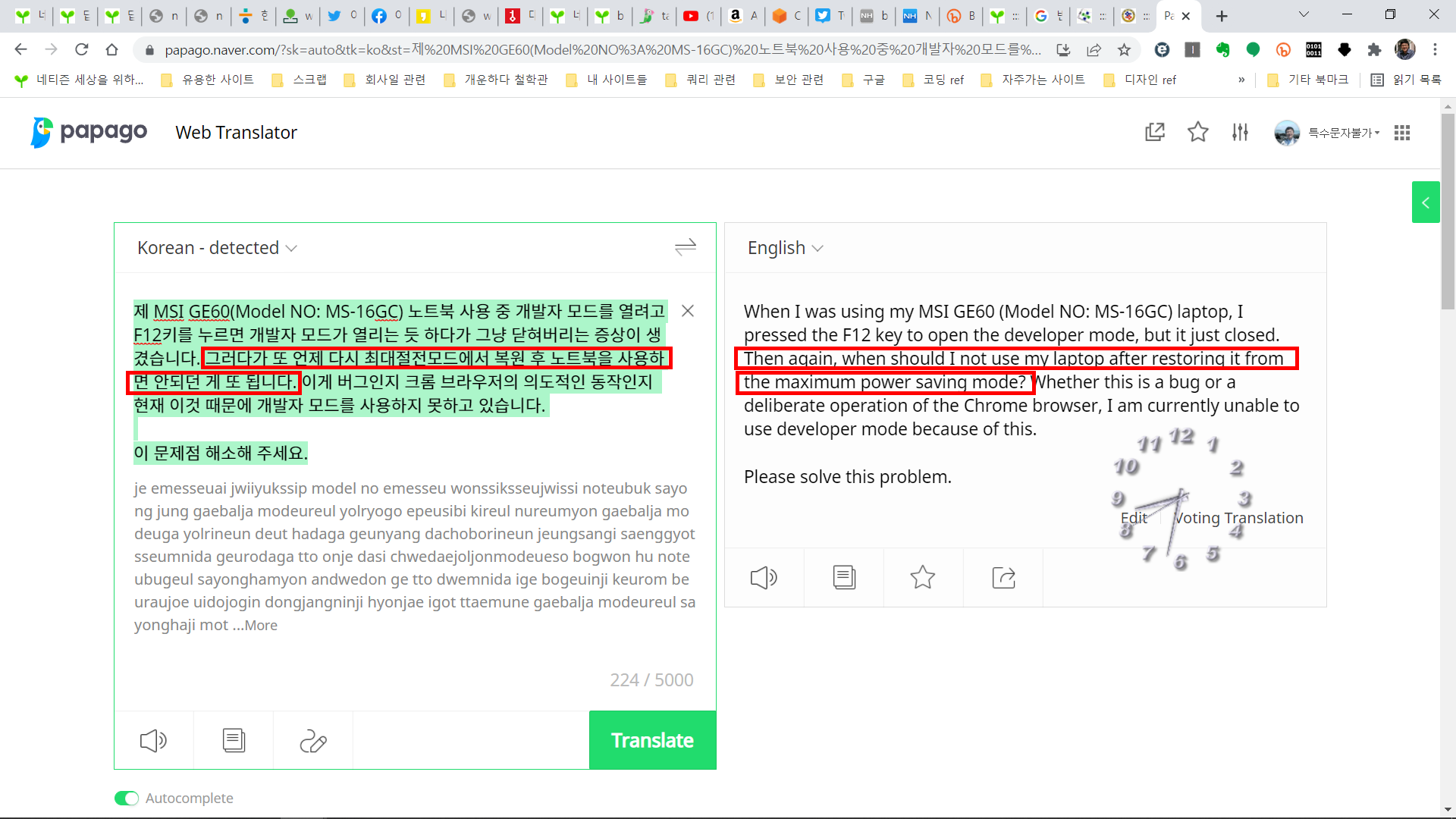1456x819 pixels.
Task: Show hidden bookmarks with the » chevron
Action: click(1241, 80)
